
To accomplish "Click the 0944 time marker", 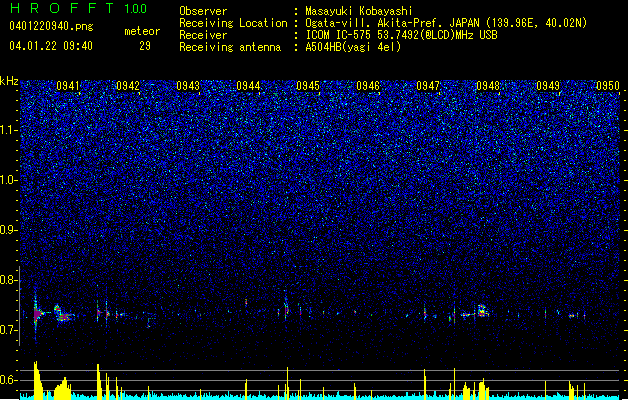I will [248, 86].
